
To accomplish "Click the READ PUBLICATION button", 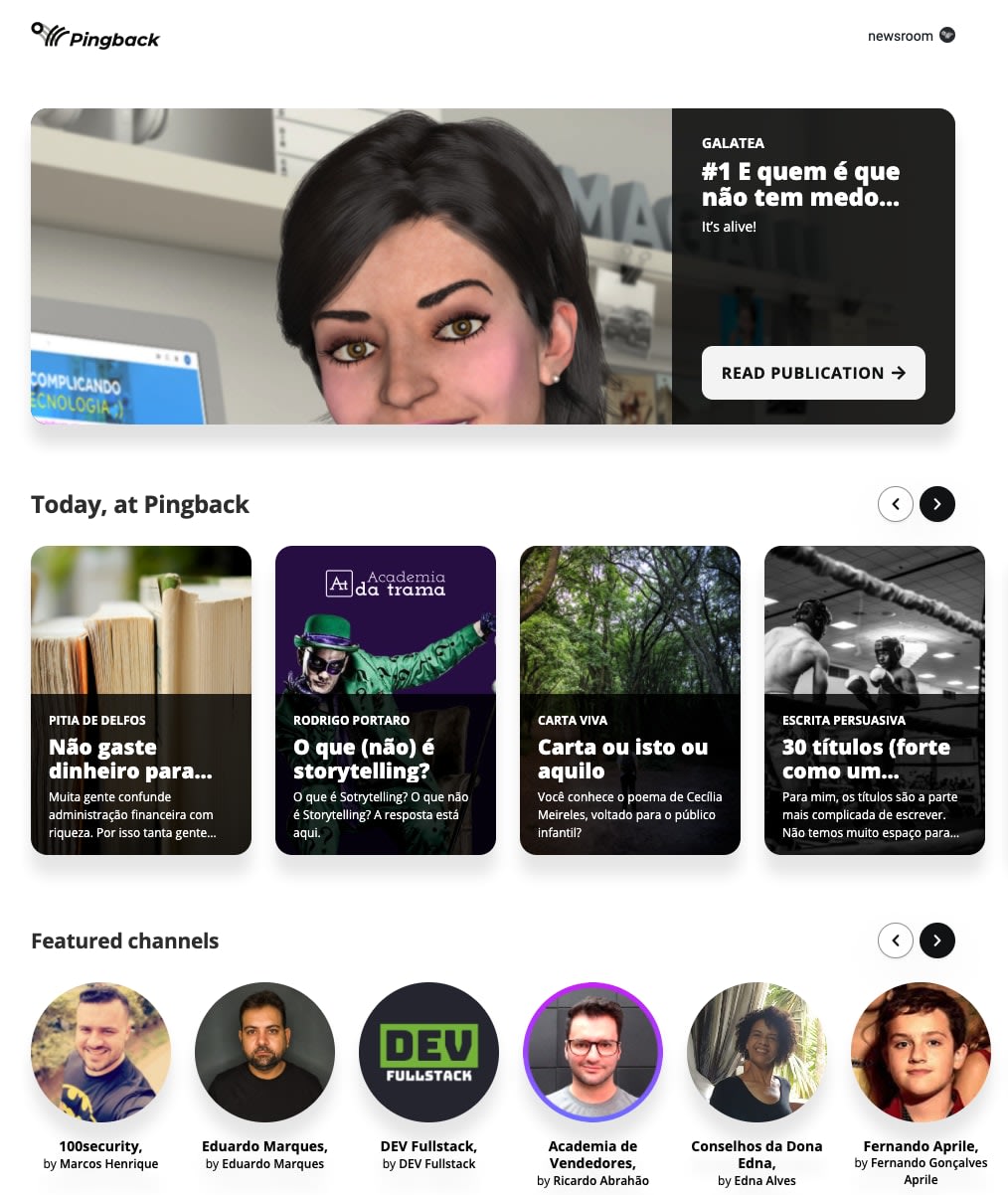I will (813, 373).
